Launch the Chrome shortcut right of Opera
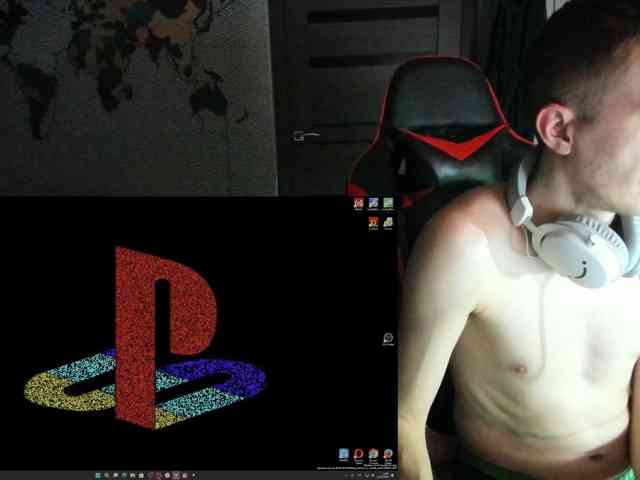This screenshot has height=480, width=640. click(373, 454)
